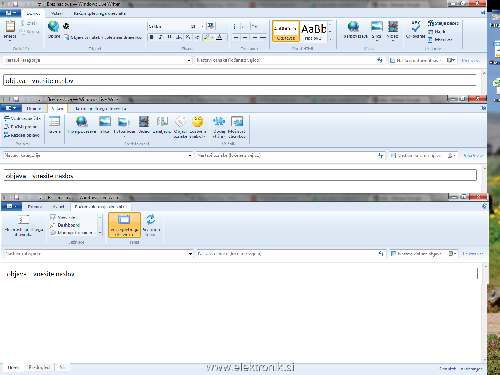Toggle the highlighted monitor view button in bottom window

(x=124, y=225)
